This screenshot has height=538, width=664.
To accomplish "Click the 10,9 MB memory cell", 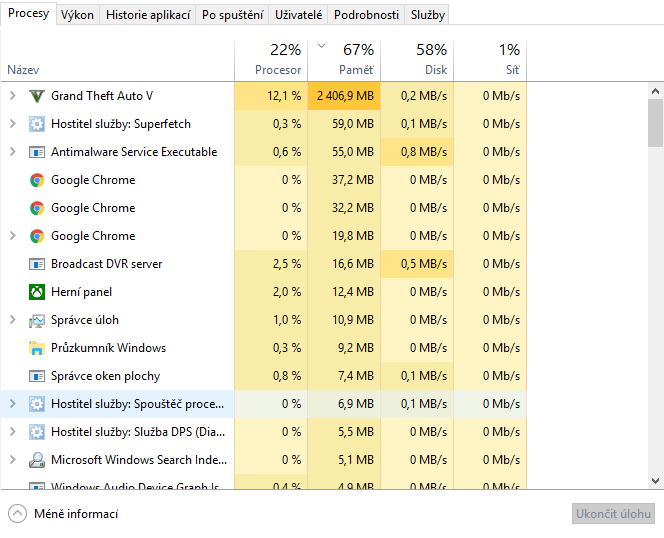I will 344,320.
